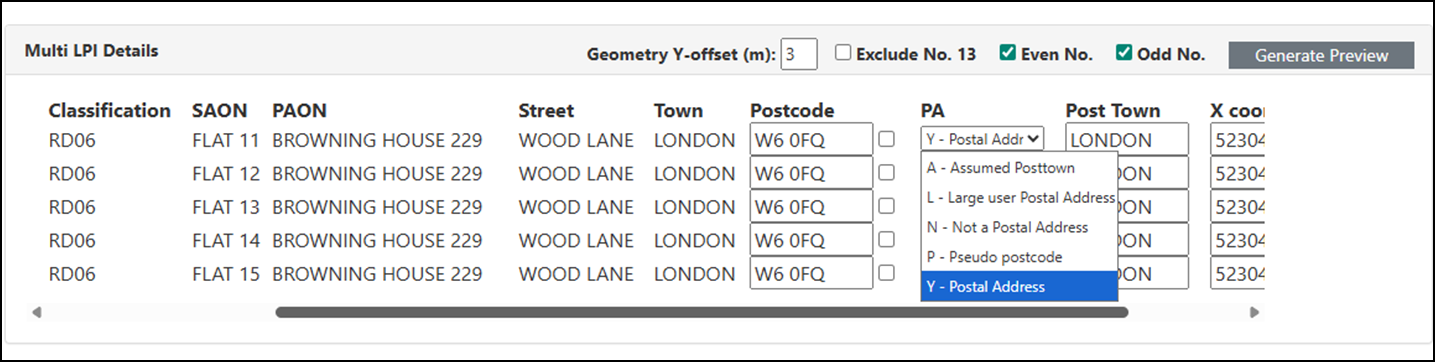Click the horizontal scrollbar thumb

[702, 312]
